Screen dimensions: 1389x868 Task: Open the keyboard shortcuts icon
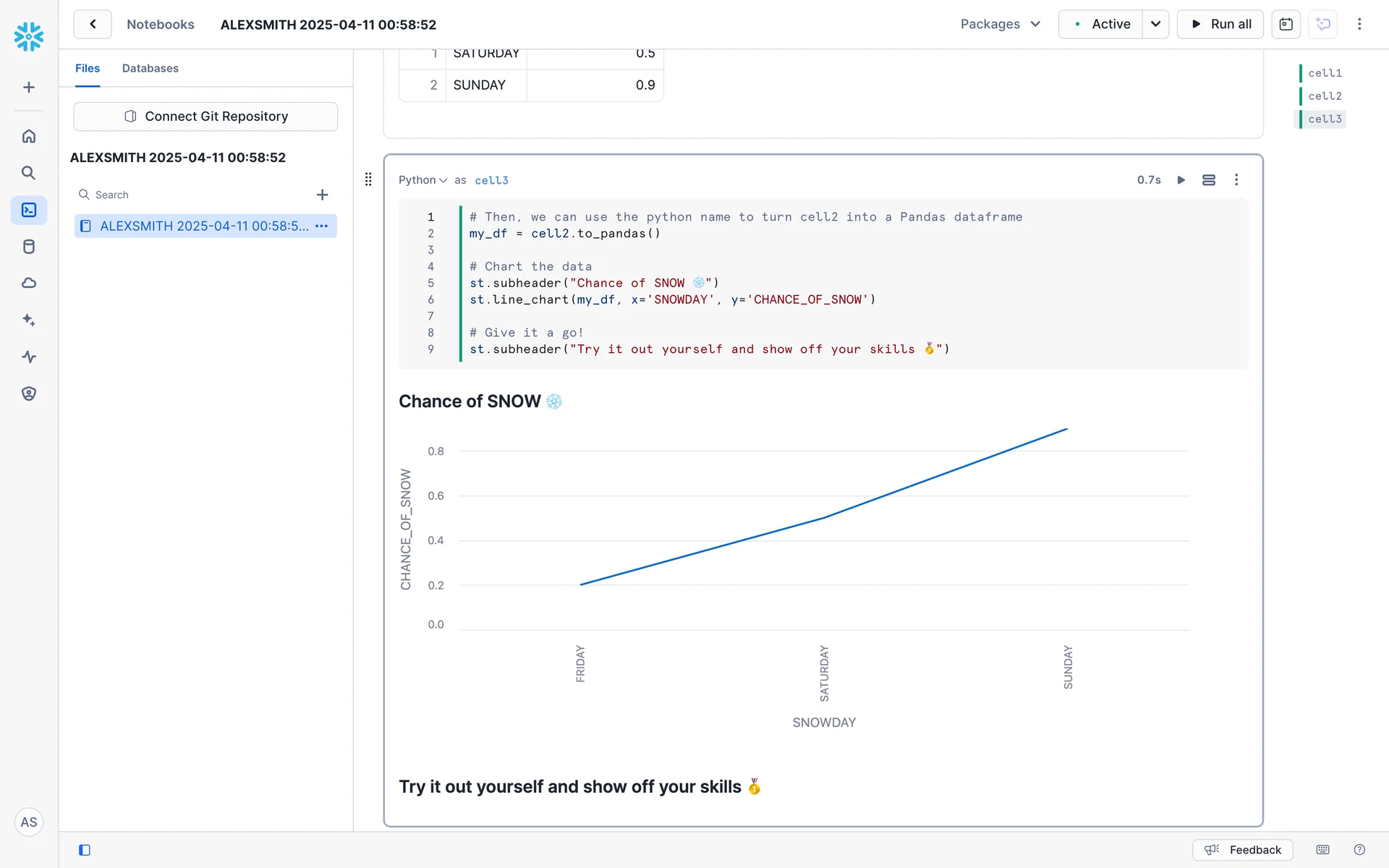(x=1322, y=850)
